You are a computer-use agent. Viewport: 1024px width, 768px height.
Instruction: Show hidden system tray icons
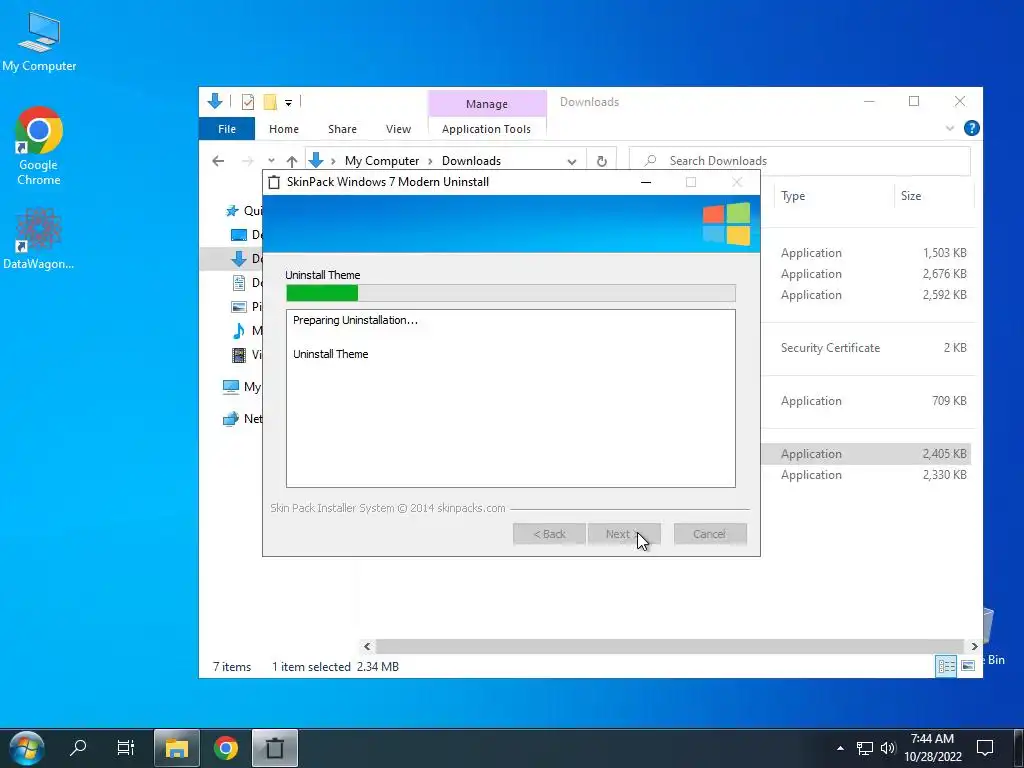(x=840, y=748)
